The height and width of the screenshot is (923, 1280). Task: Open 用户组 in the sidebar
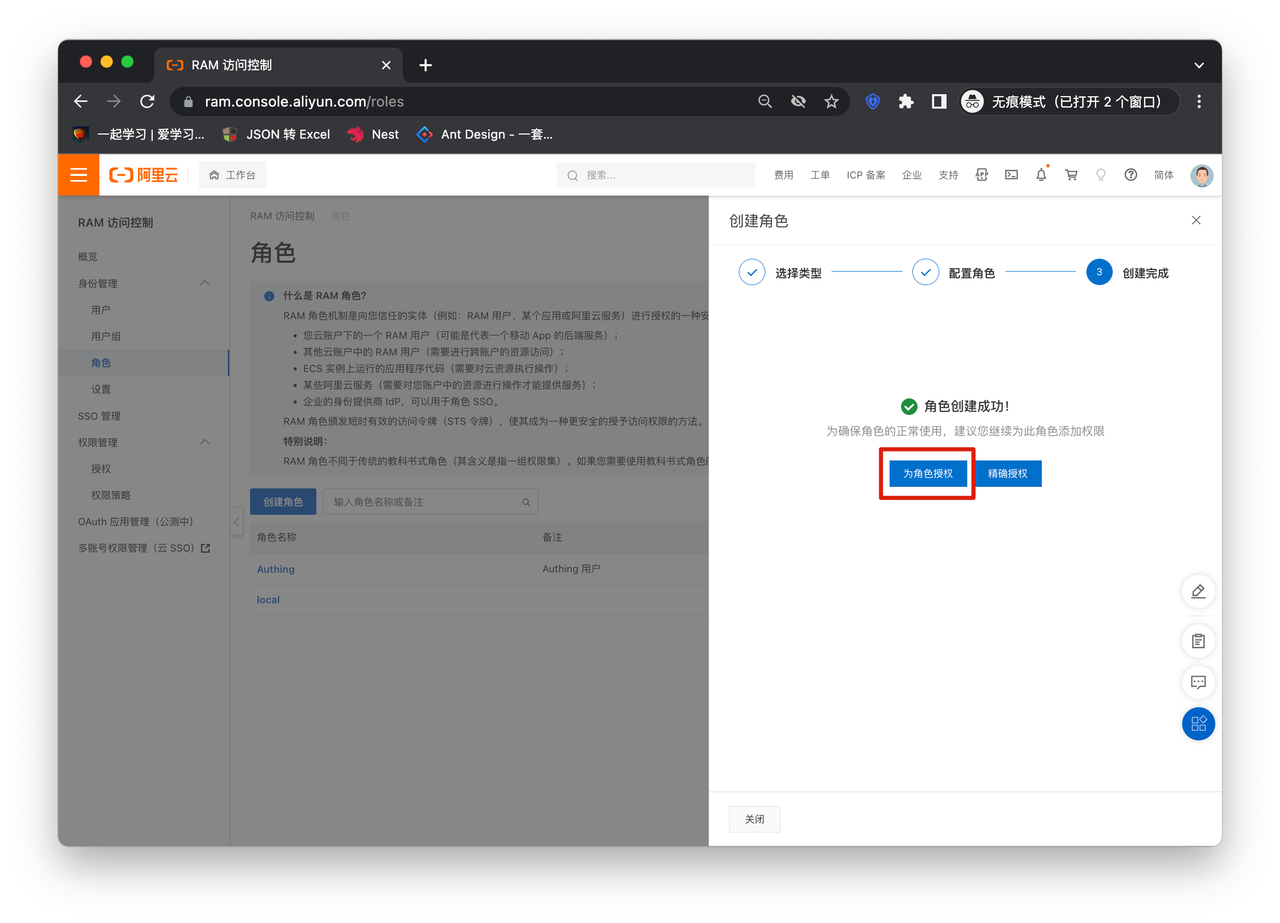coord(106,336)
